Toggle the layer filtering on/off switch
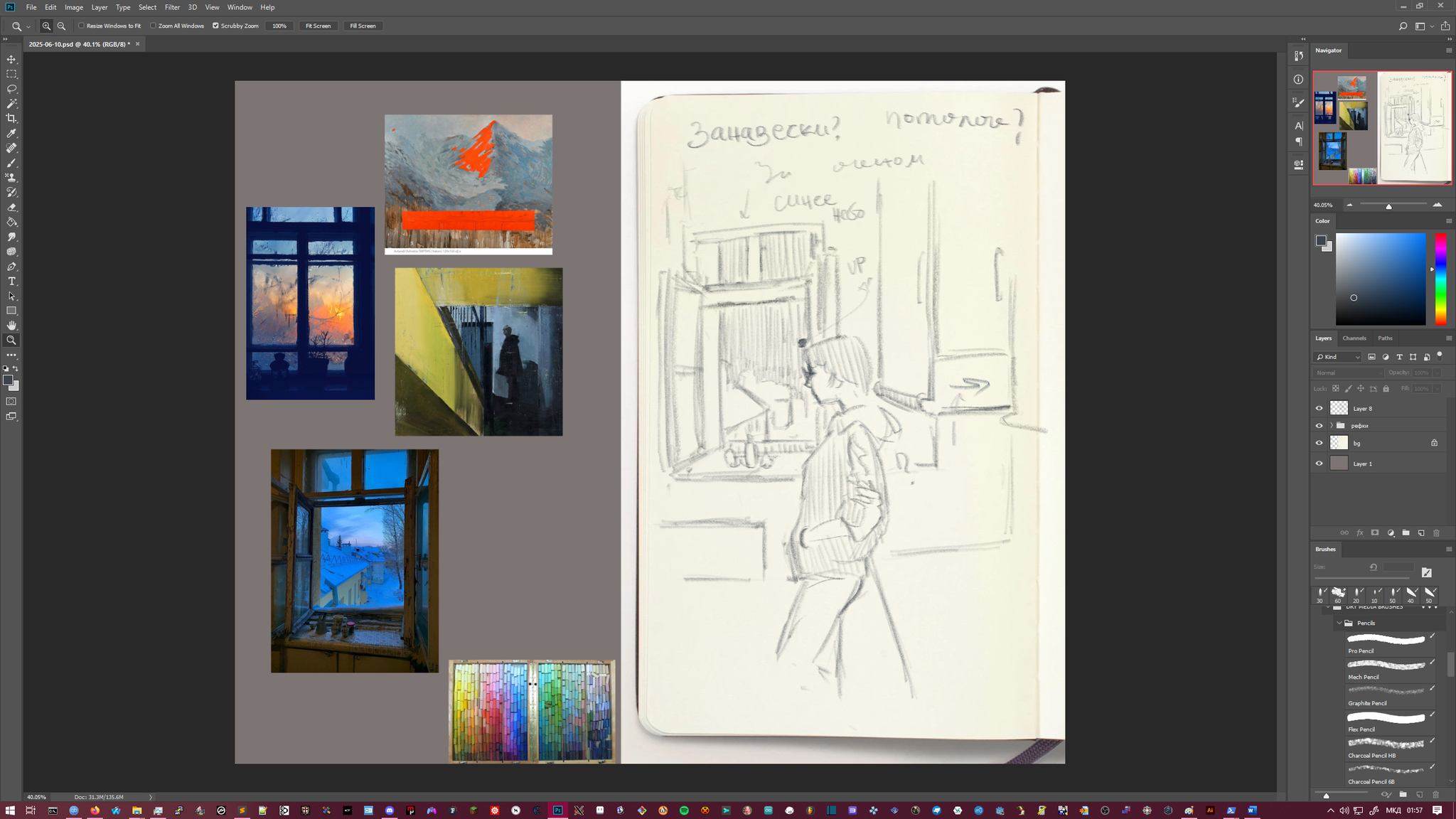Image resolution: width=1456 pixels, height=819 pixels. tap(1440, 355)
